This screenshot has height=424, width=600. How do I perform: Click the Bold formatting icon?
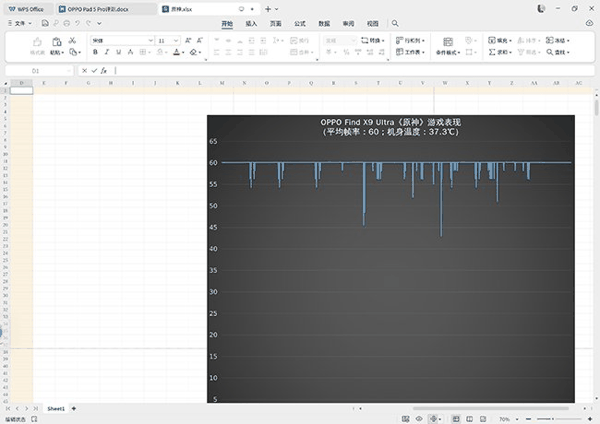pyautogui.click(x=95, y=52)
